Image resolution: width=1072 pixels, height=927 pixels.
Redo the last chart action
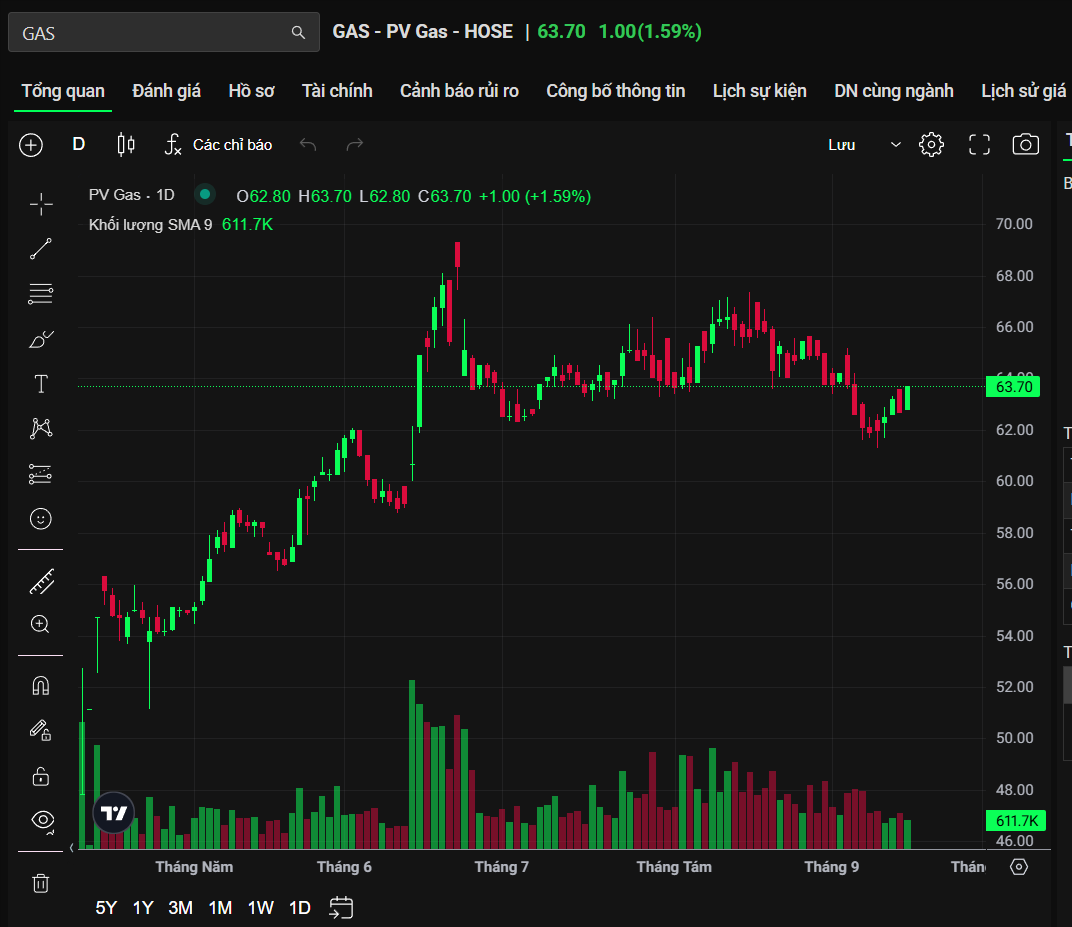(x=355, y=144)
